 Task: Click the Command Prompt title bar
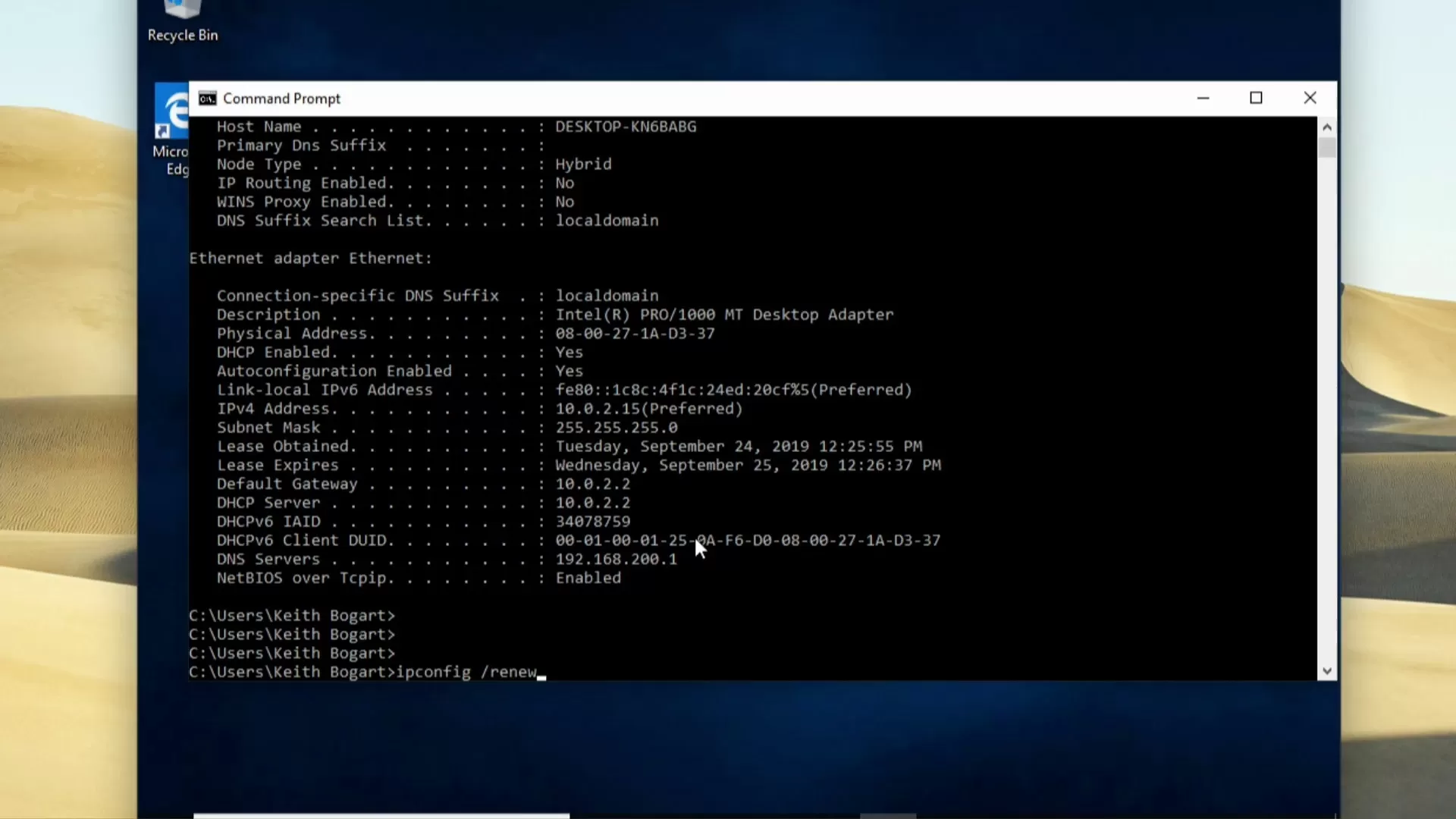tap(682, 98)
